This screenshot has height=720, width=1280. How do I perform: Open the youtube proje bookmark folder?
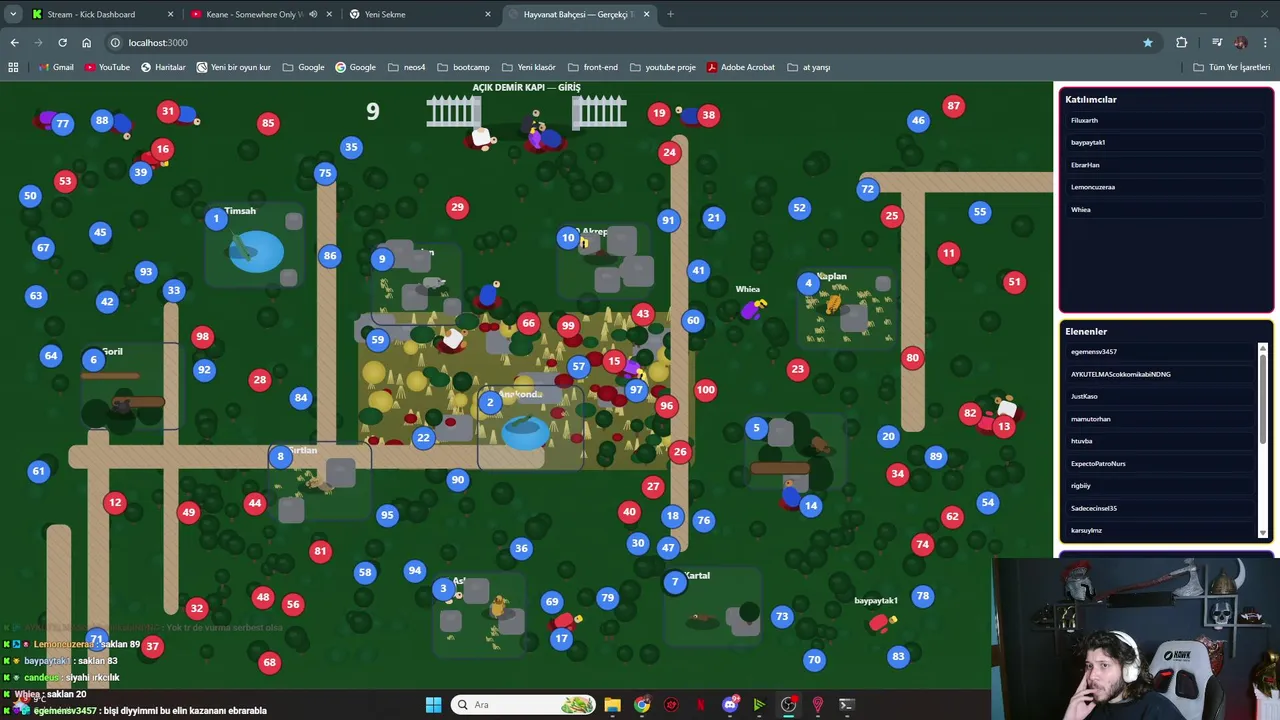point(663,67)
